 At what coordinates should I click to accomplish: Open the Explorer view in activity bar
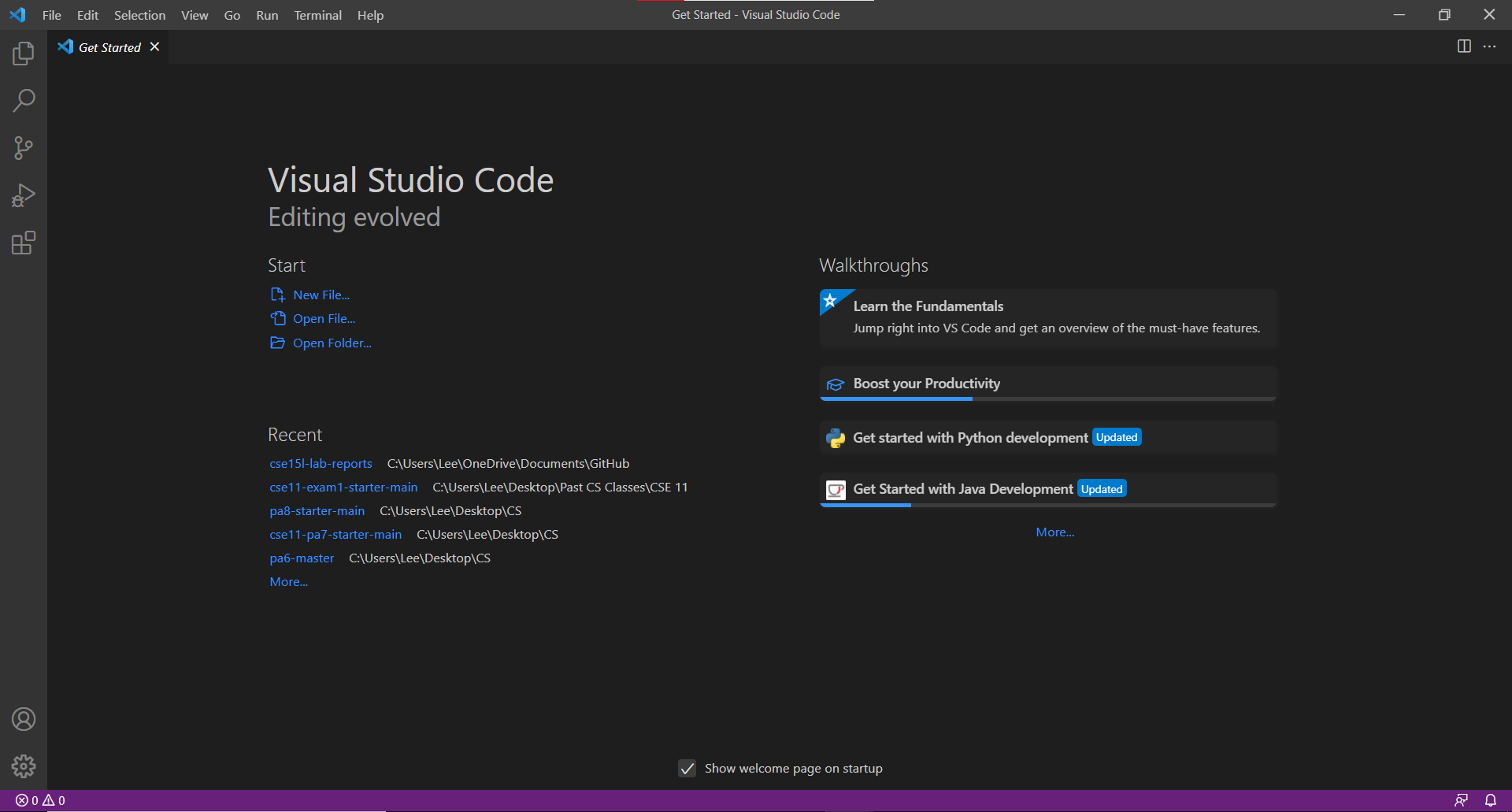point(24,54)
